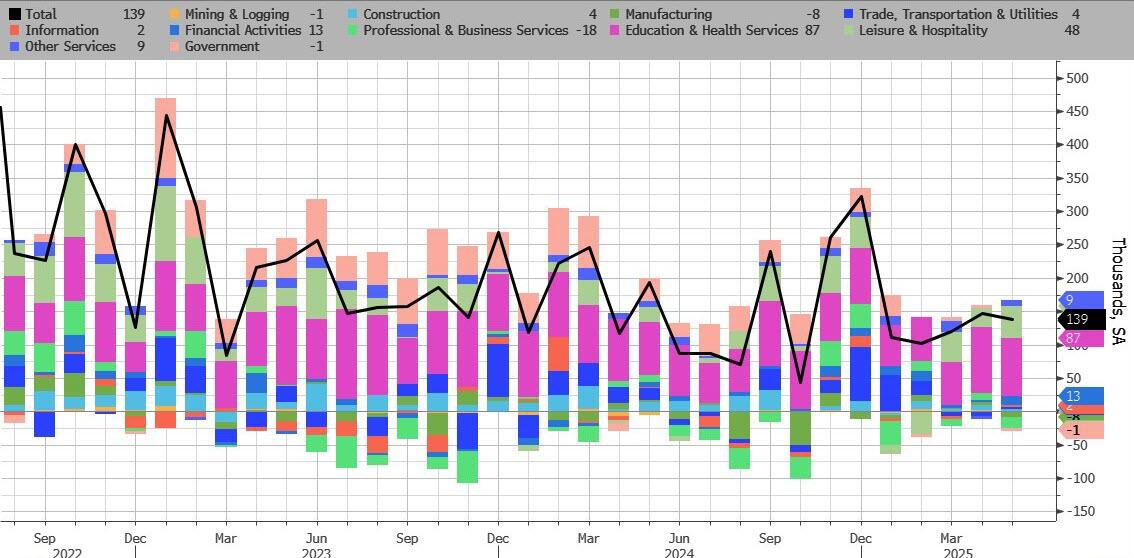The width and height of the screenshot is (1134, 558).
Task: Select the Government legend entry
Action: (222, 46)
